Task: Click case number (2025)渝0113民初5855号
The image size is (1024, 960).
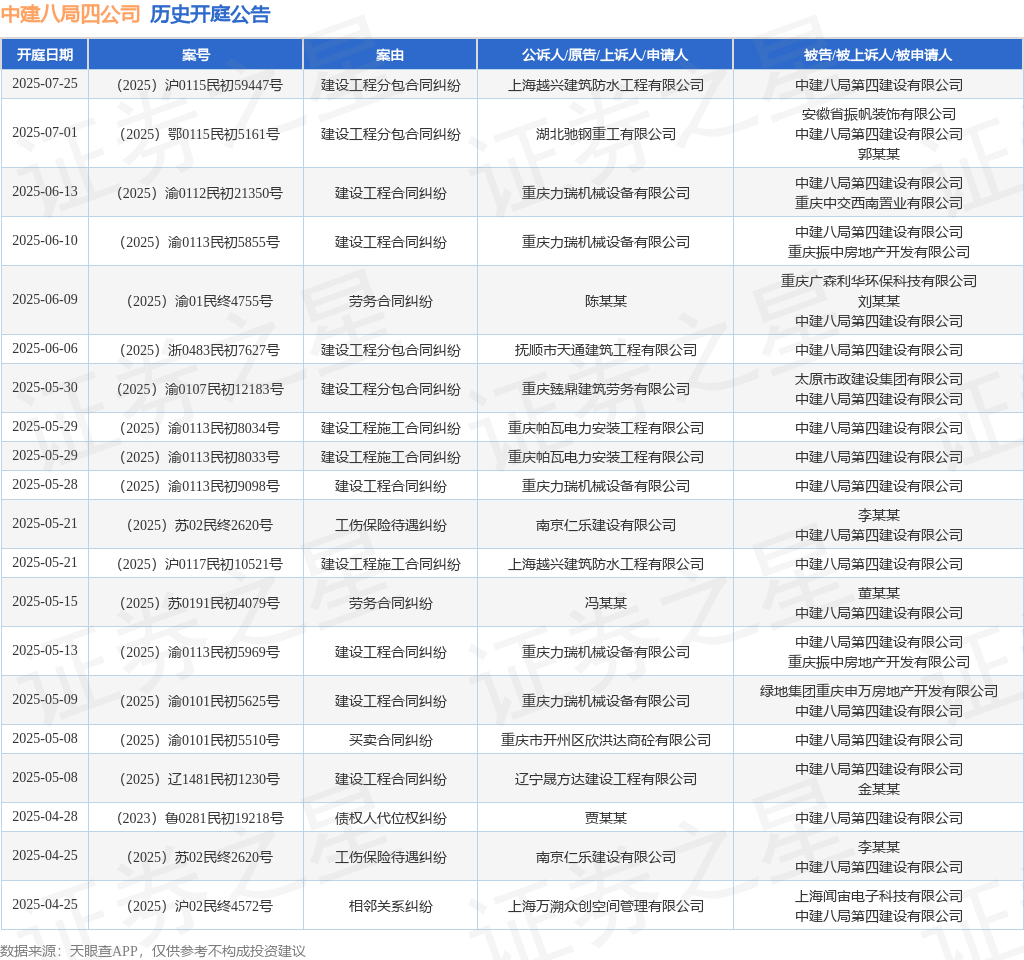Action: coord(199,242)
